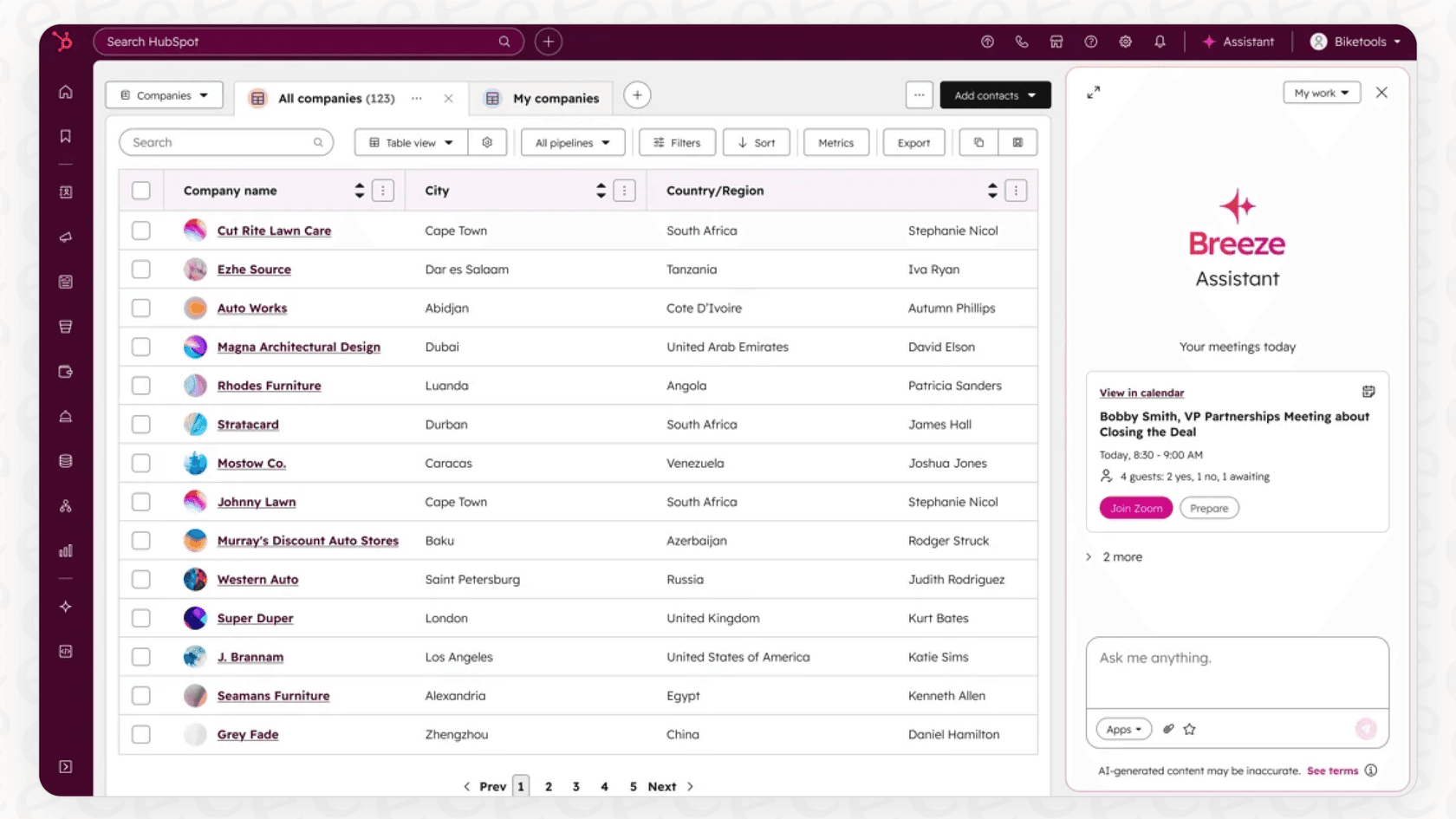
Task: Check the checkbox next to Cut Rite Lawn Care
Action: (x=141, y=231)
